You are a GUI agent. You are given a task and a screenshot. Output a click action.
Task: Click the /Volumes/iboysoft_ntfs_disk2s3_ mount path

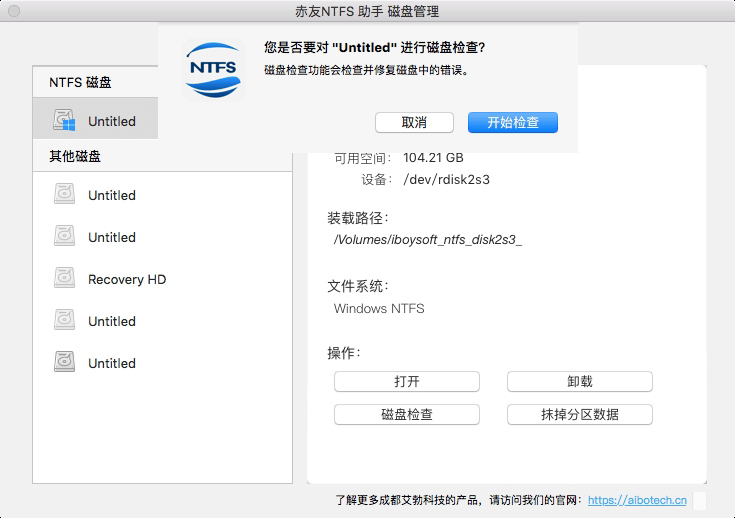(428, 240)
